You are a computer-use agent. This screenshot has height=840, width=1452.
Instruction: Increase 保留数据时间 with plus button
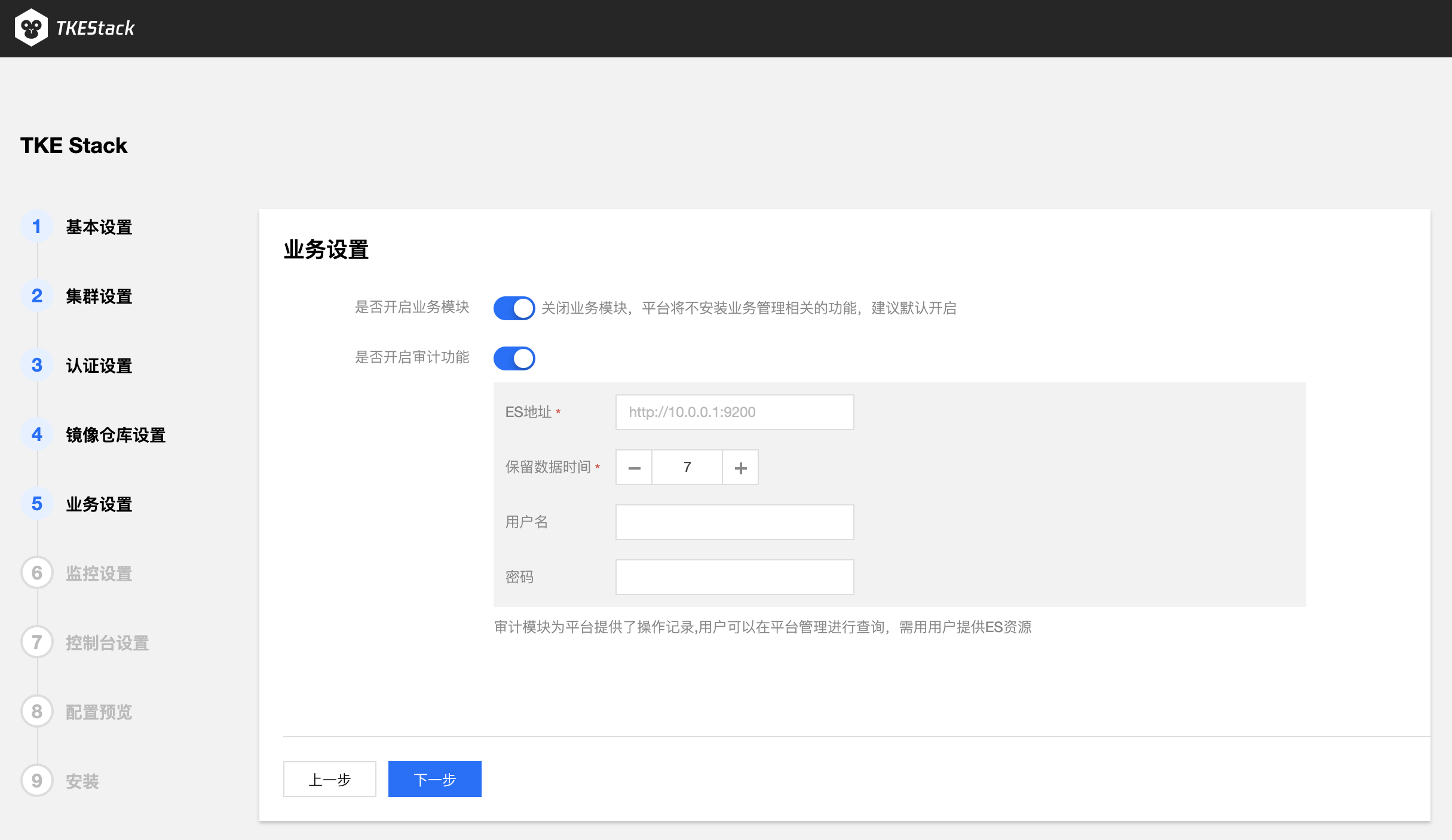coord(740,468)
